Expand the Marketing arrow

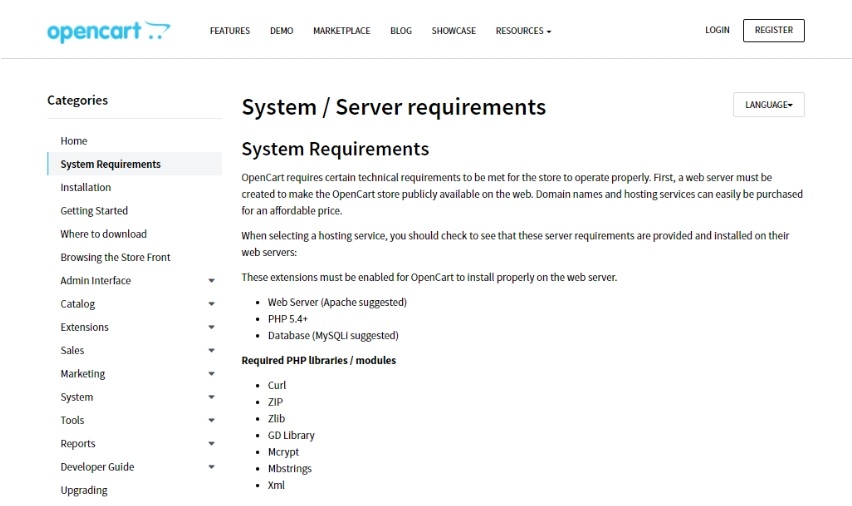click(x=211, y=374)
